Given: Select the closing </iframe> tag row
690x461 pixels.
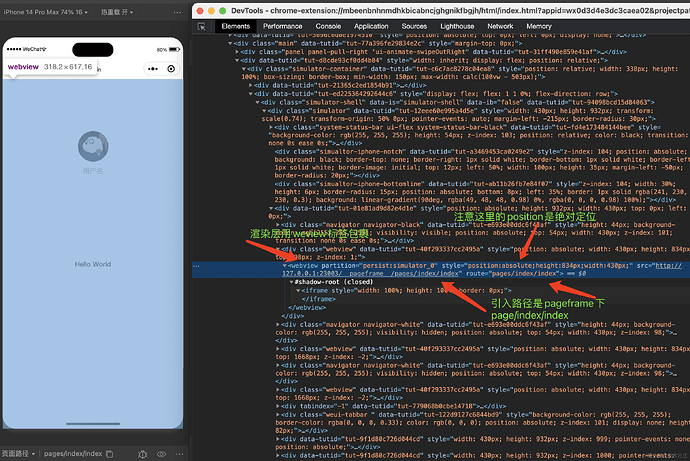Looking at the screenshot, I should tap(319, 299).
